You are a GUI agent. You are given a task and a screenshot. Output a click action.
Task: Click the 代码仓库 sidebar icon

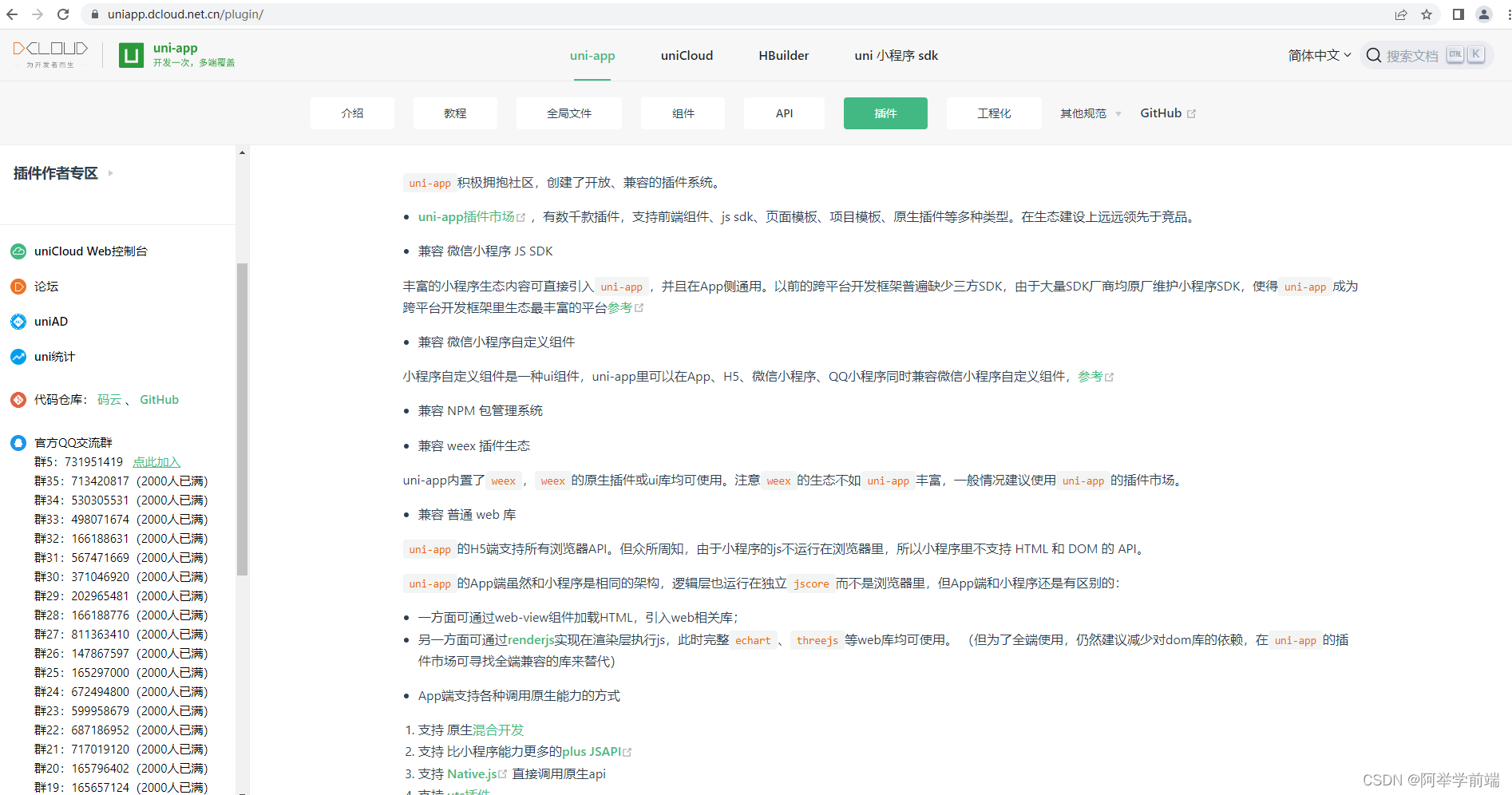[18, 400]
